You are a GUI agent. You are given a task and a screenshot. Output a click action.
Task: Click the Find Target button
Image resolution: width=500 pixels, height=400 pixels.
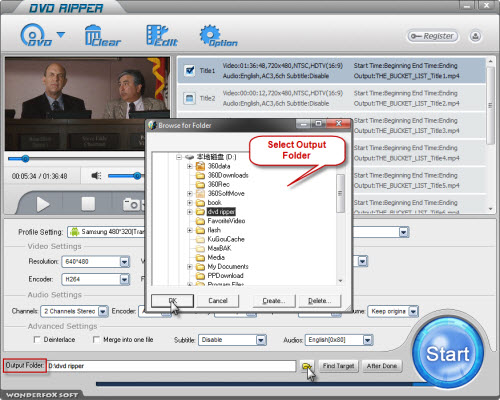[x=338, y=366]
